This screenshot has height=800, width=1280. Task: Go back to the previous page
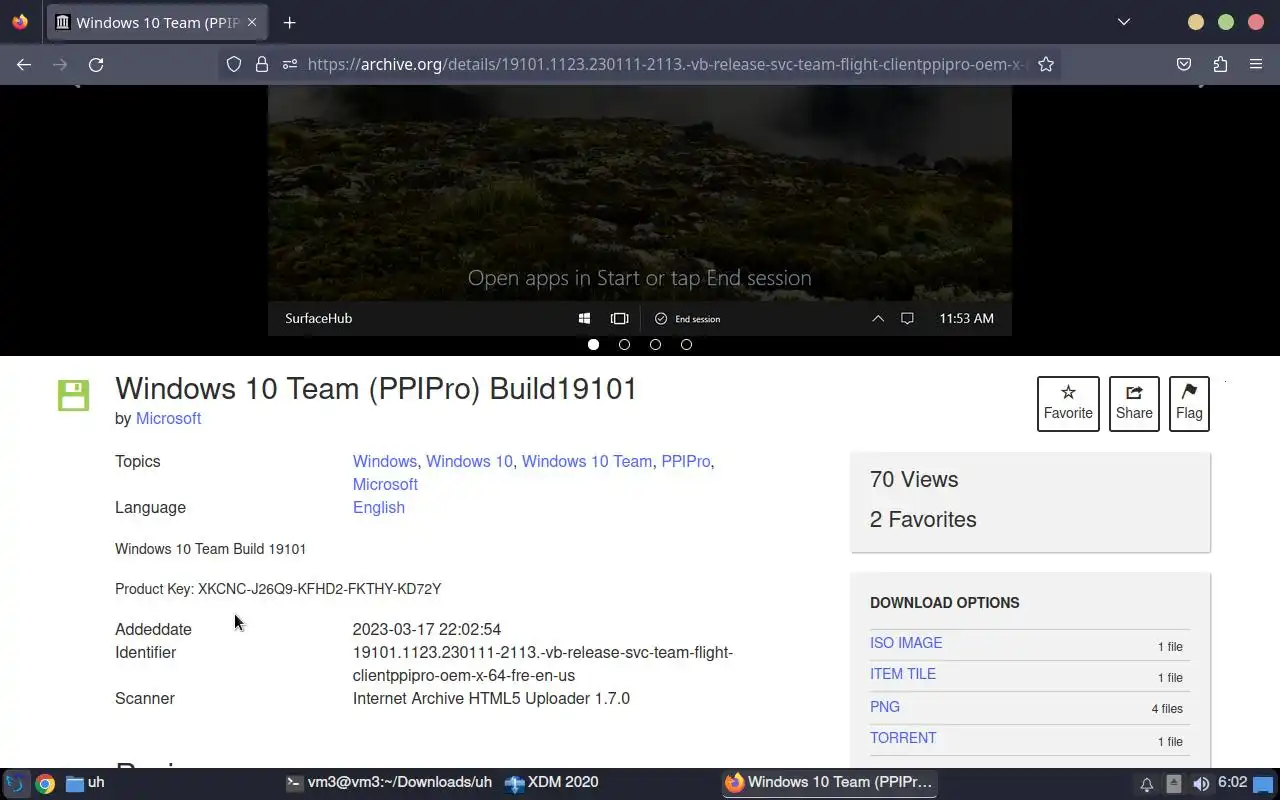[24, 64]
